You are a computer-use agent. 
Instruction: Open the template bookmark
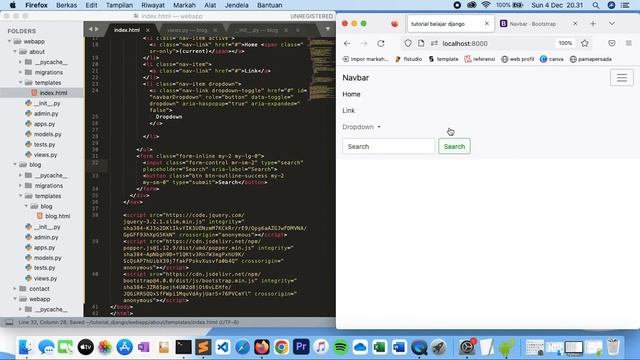[444, 59]
